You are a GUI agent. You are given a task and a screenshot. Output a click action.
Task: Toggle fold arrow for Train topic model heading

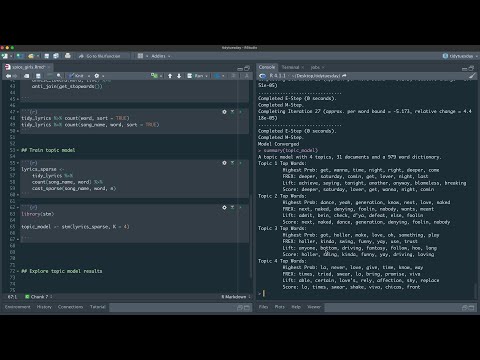click(18, 150)
